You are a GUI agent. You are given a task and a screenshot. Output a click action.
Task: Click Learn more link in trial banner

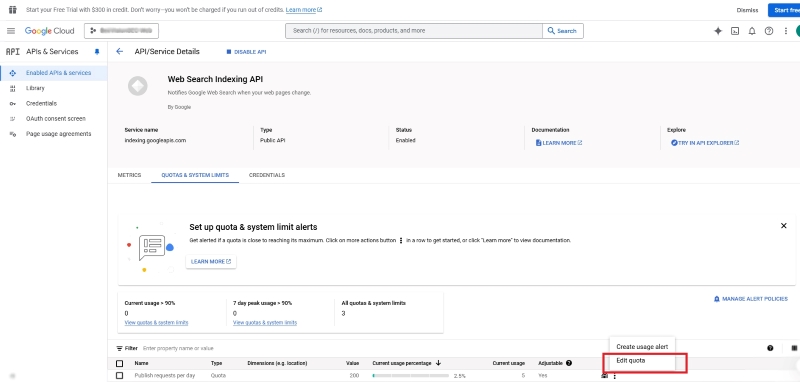[x=304, y=10]
